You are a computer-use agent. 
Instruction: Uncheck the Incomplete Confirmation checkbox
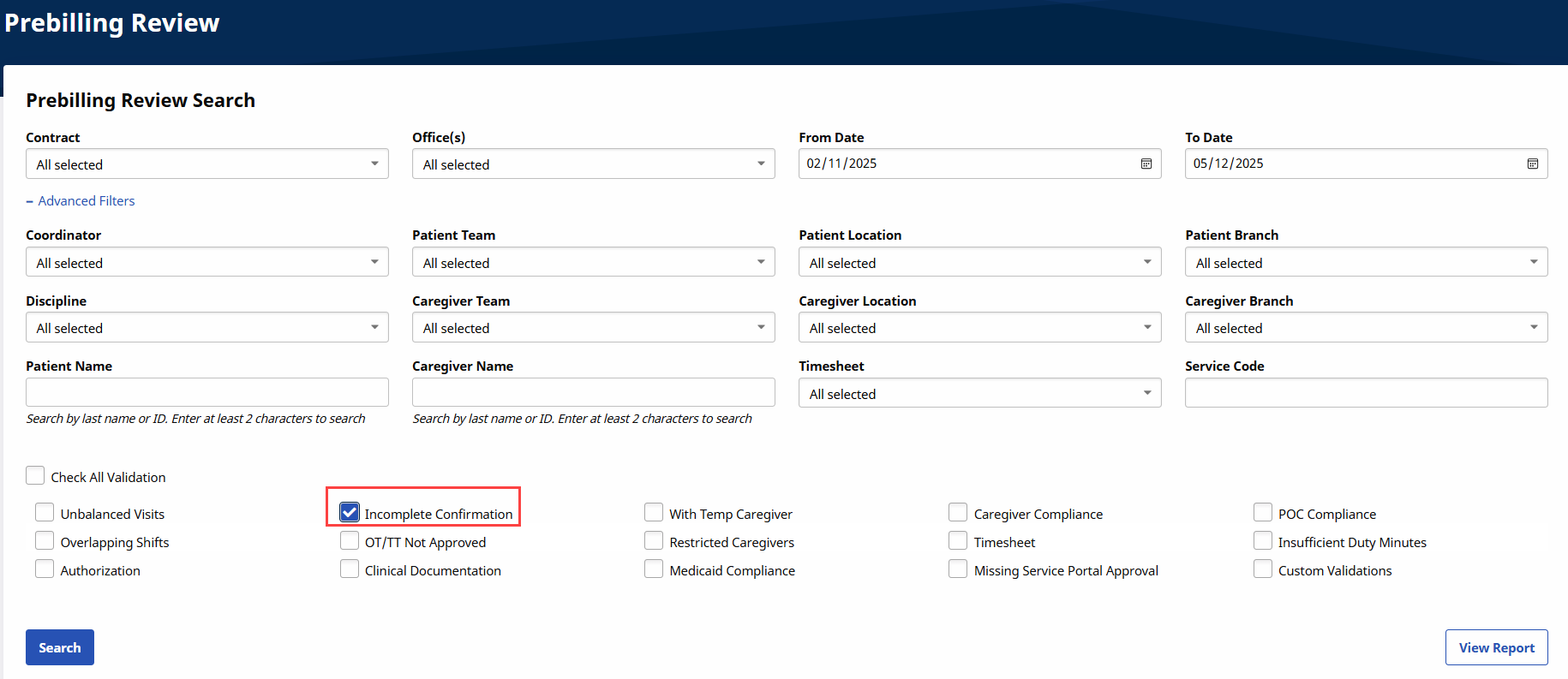pos(350,512)
